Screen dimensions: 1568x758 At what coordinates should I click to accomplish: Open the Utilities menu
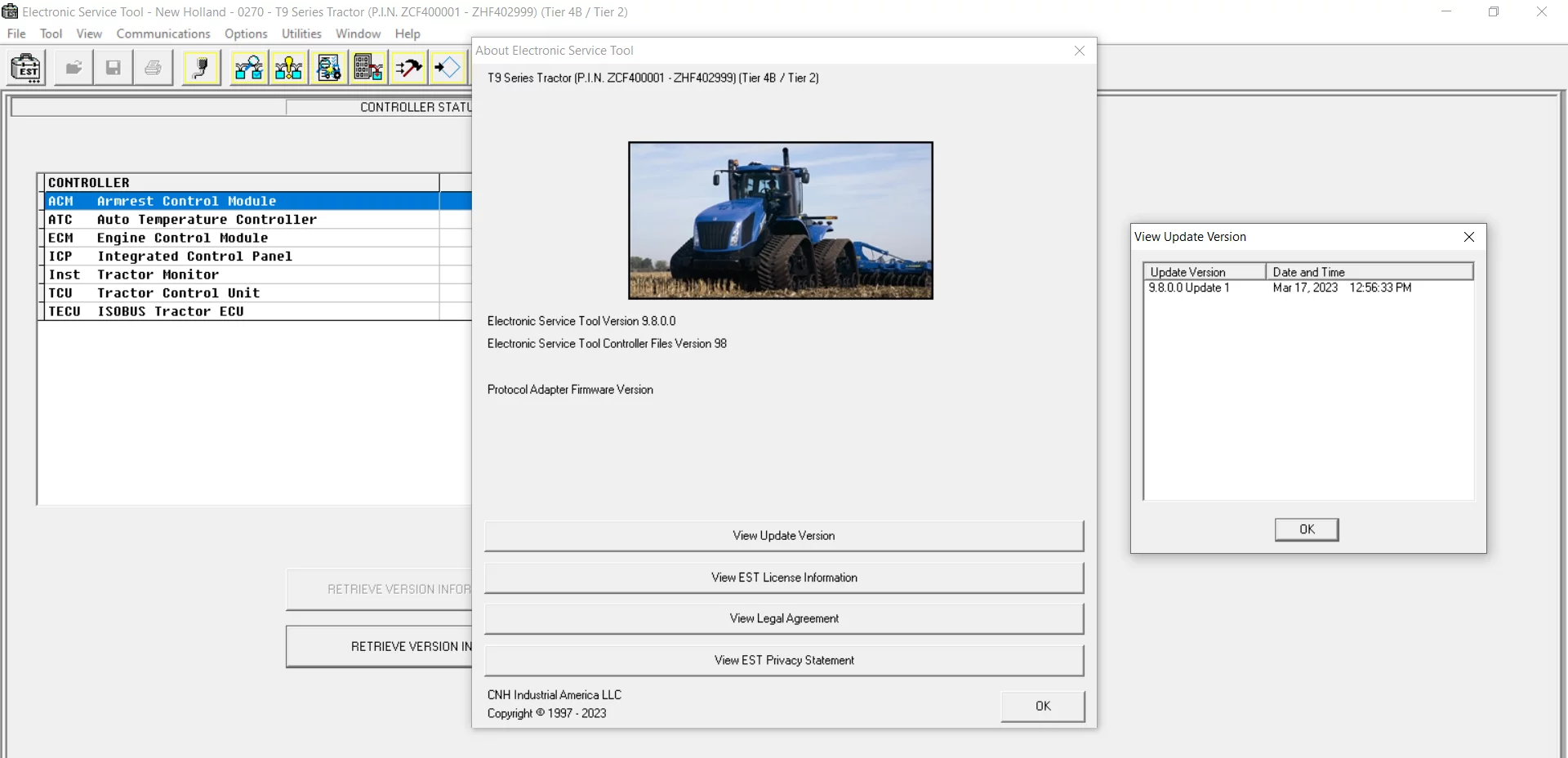[x=301, y=33]
